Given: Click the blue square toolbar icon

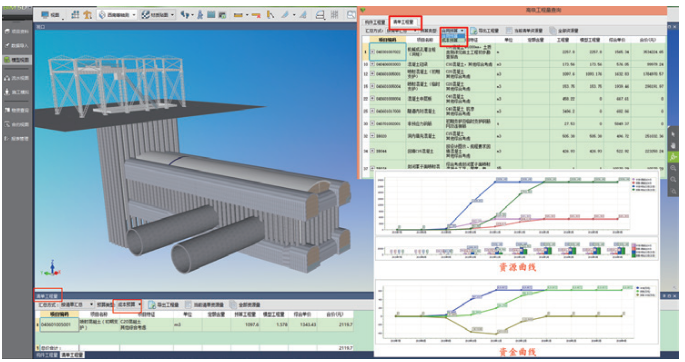Looking at the screenshot, I should click(211, 15).
